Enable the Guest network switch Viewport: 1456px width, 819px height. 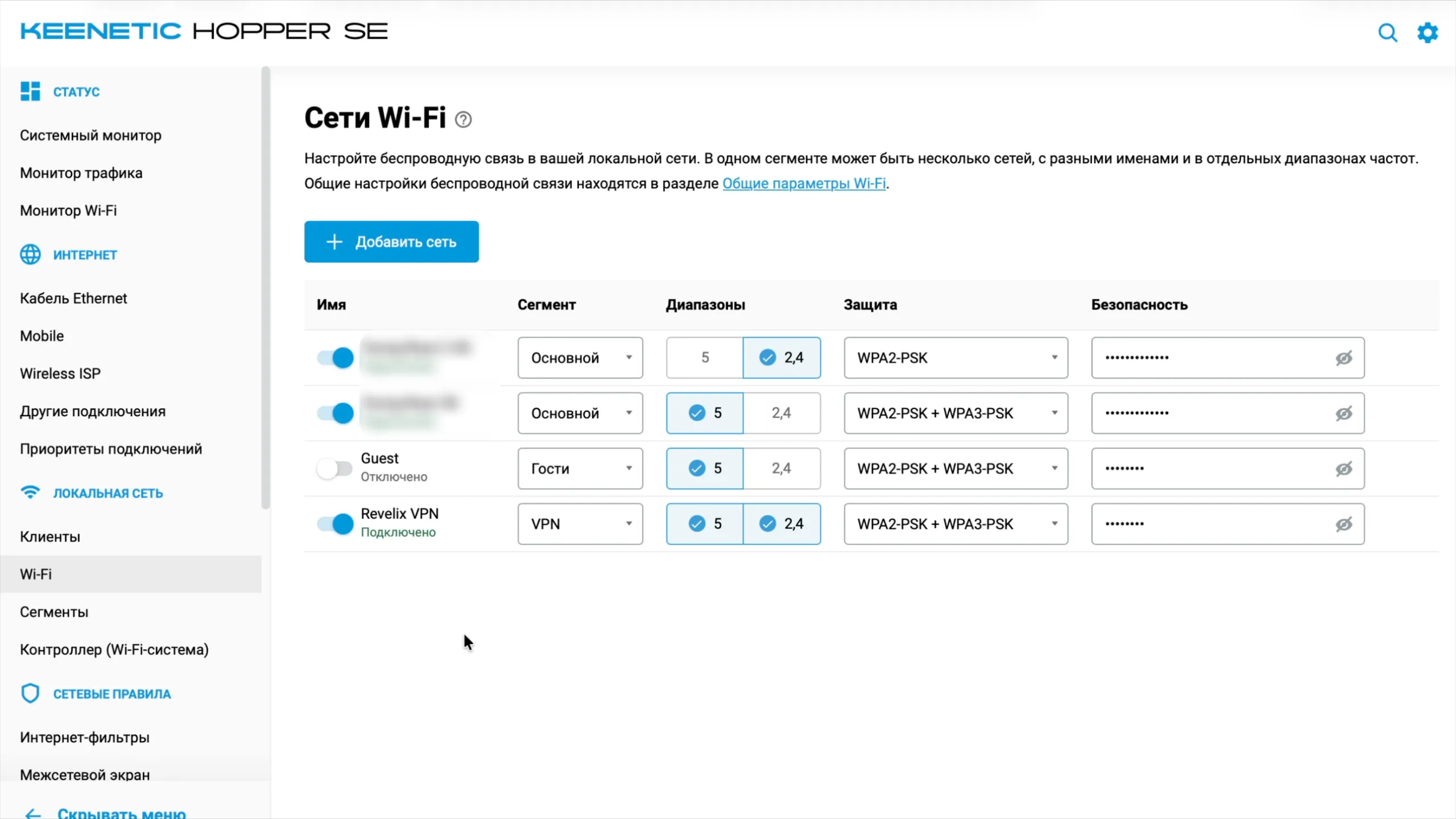[x=335, y=469]
